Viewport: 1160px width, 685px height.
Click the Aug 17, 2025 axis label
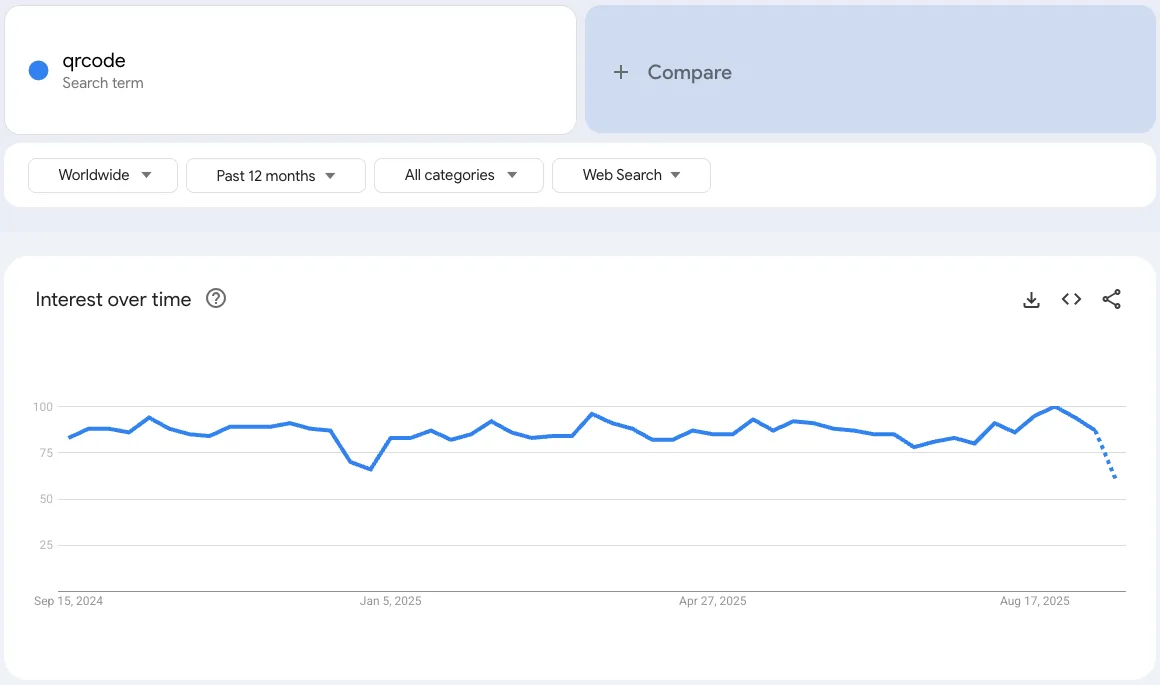click(1034, 601)
